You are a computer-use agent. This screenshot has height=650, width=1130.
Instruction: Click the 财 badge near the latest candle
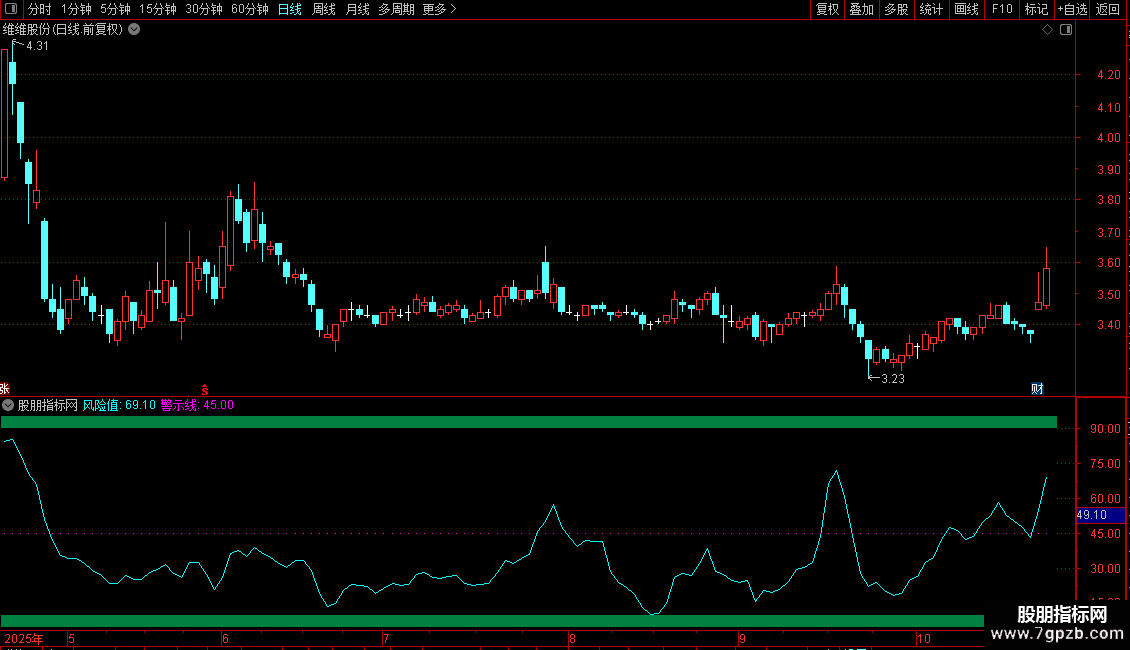1037,388
